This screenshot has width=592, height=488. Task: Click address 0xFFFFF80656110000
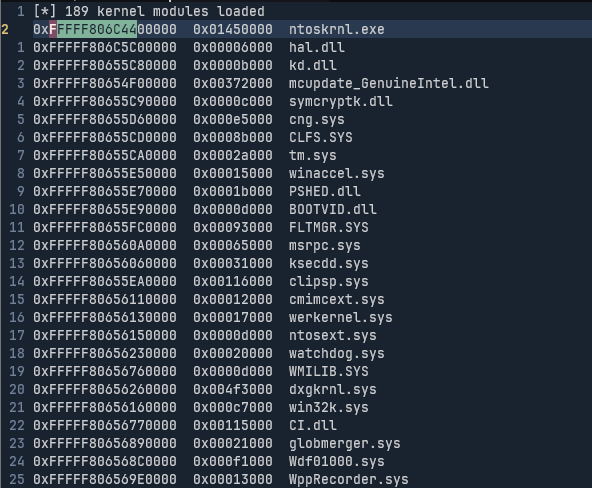105,299
